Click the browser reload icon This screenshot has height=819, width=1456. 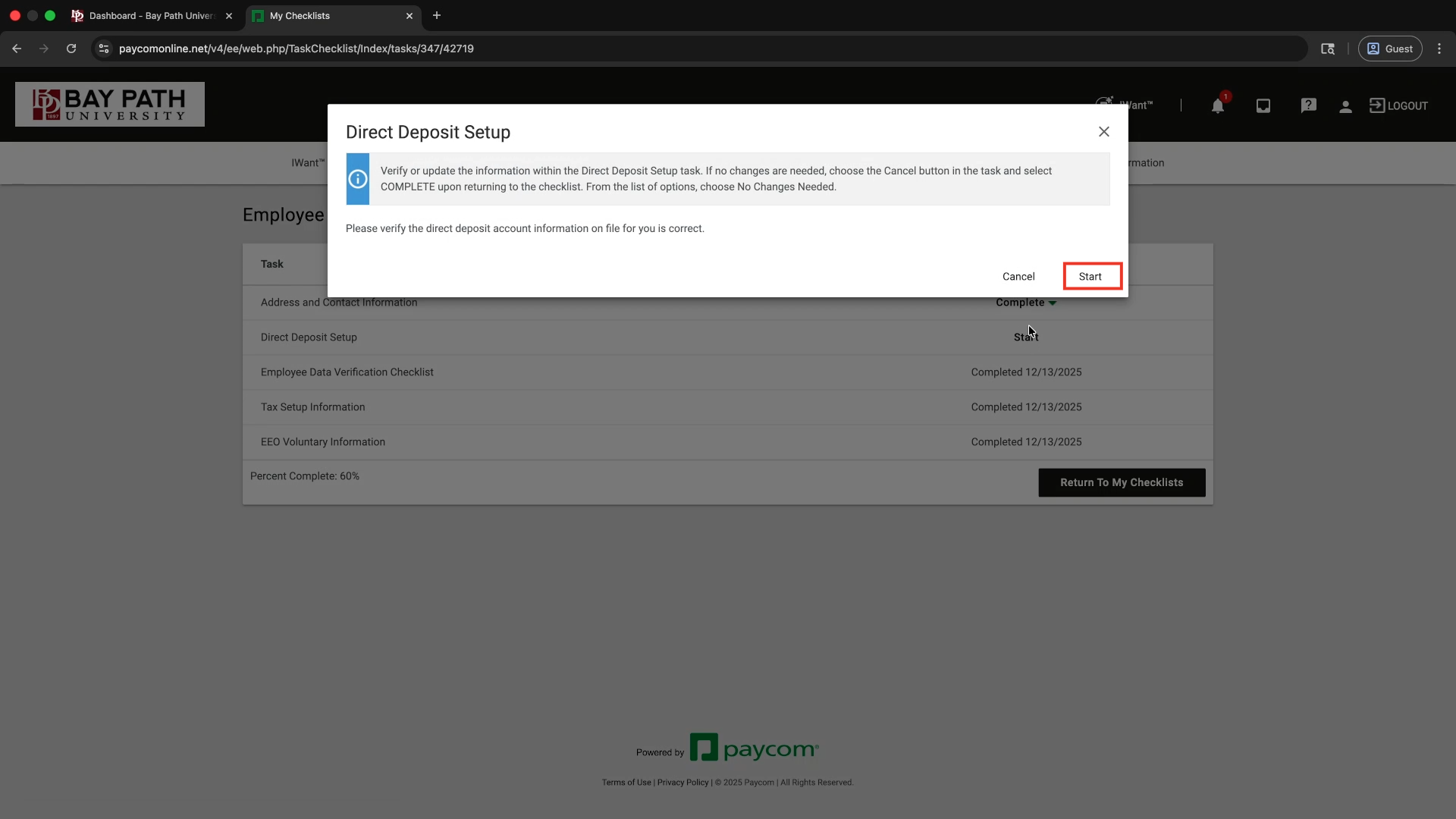tap(71, 49)
